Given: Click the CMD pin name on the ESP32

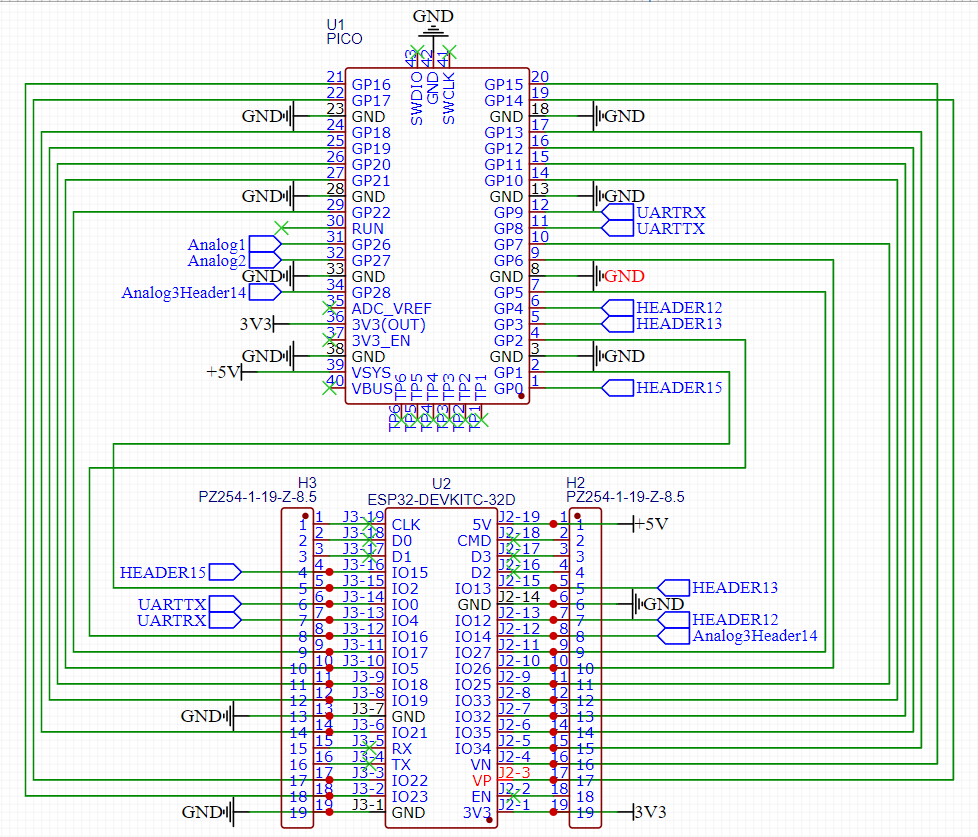Looking at the screenshot, I should (x=474, y=541).
